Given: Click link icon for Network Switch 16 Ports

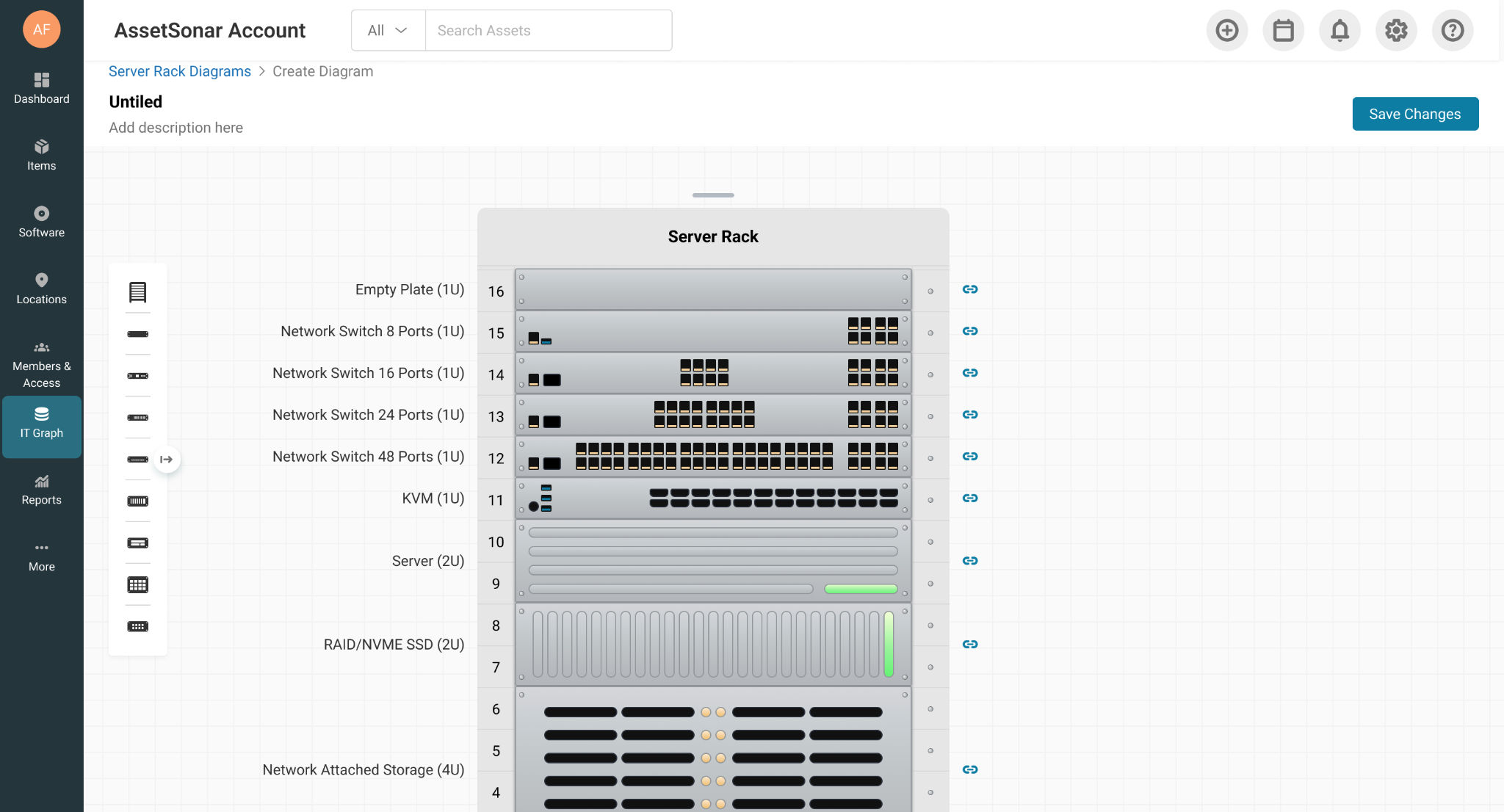Looking at the screenshot, I should point(970,373).
